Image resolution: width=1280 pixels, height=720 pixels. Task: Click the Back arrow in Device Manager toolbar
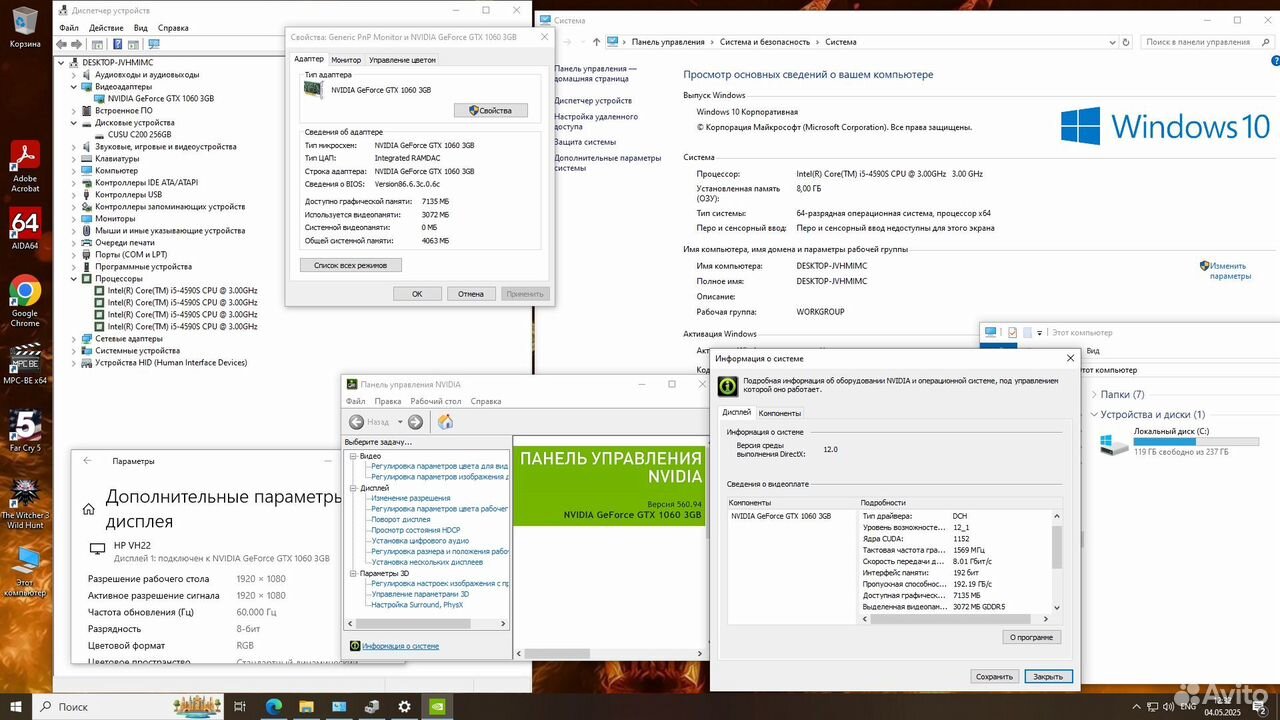click(x=62, y=44)
